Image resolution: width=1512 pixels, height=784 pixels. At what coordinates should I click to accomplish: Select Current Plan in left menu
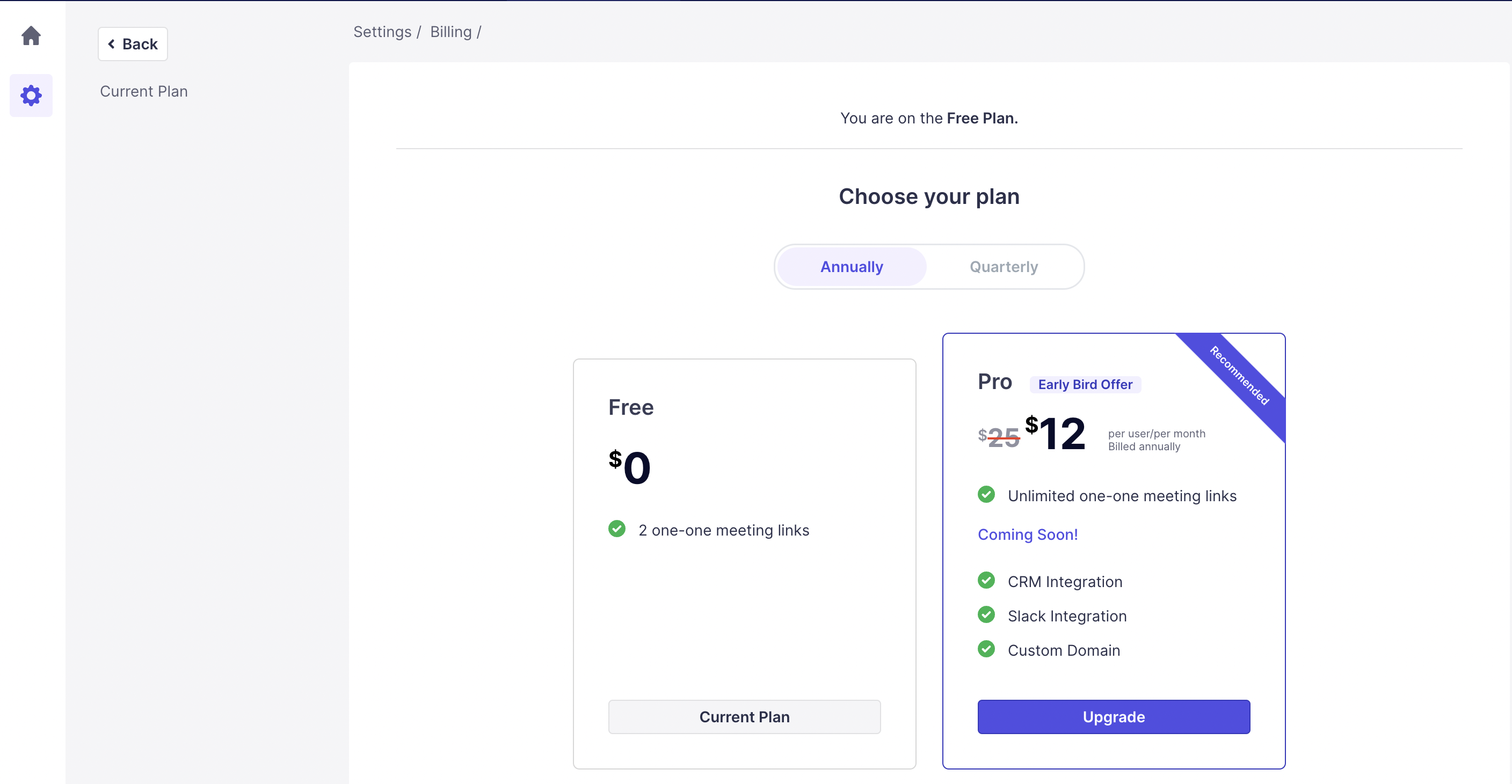click(144, 92)
